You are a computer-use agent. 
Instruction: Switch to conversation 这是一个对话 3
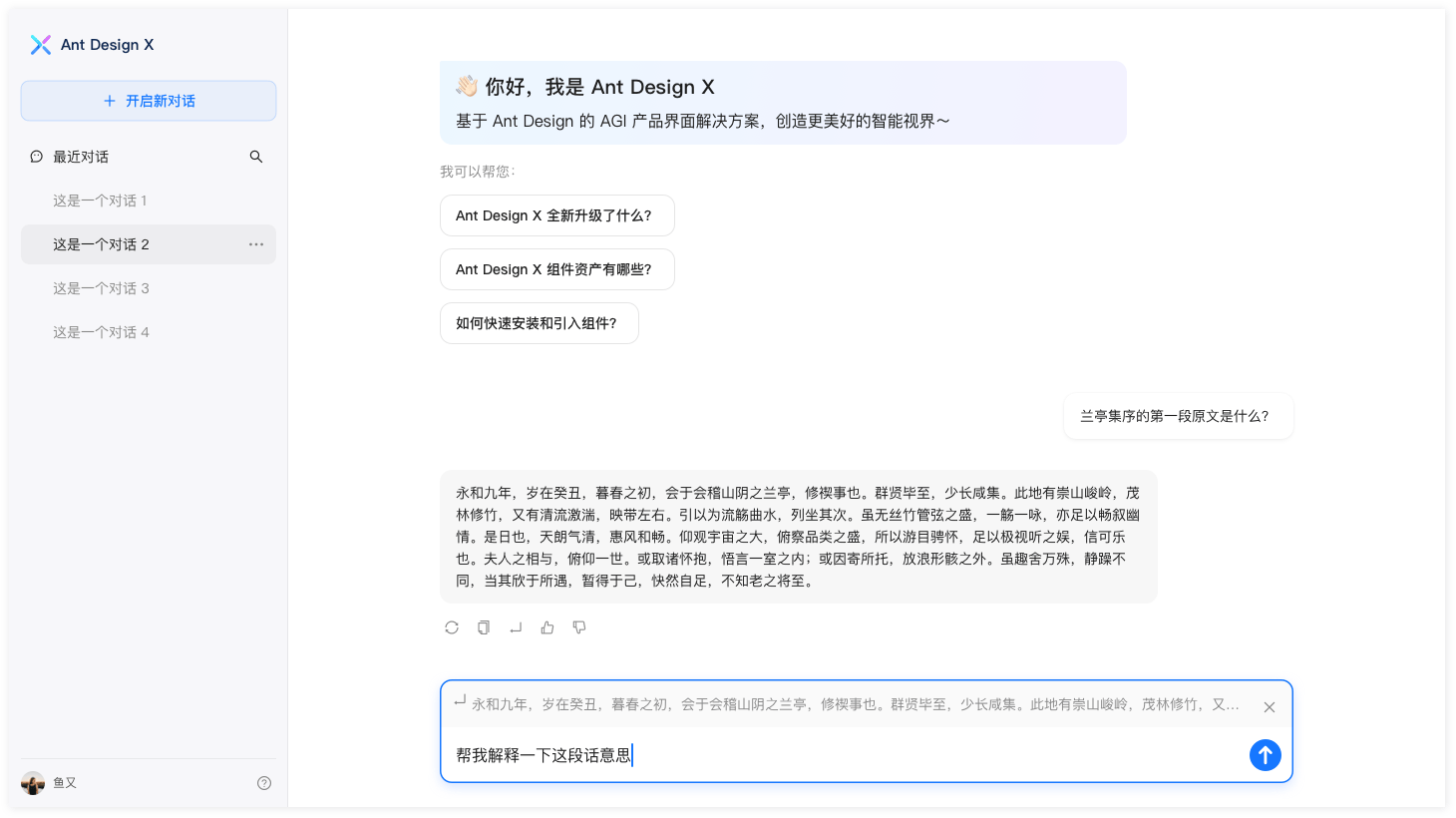click(149, 288)
